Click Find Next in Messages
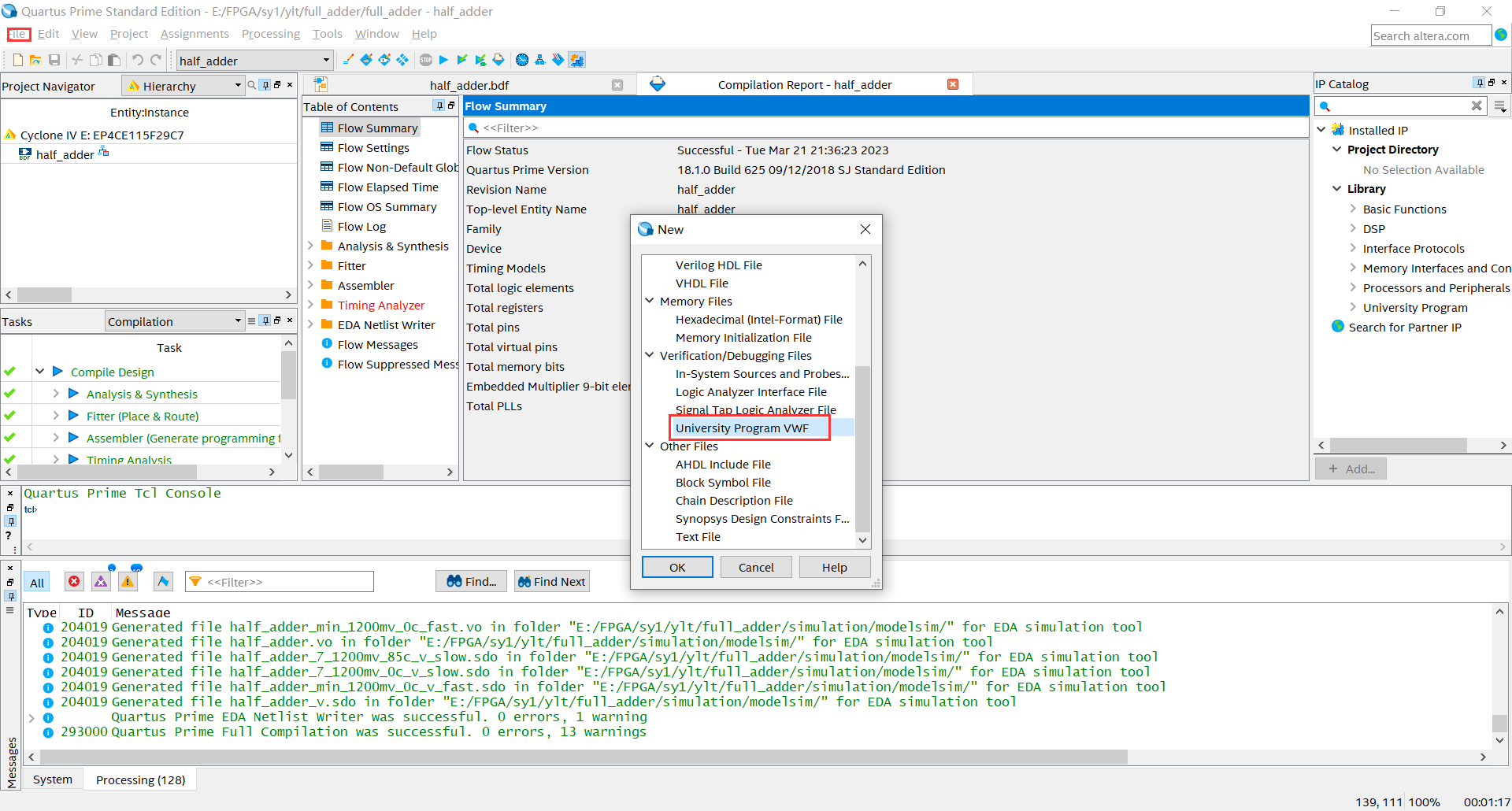The image size is (1512, 811). point(551,581)
